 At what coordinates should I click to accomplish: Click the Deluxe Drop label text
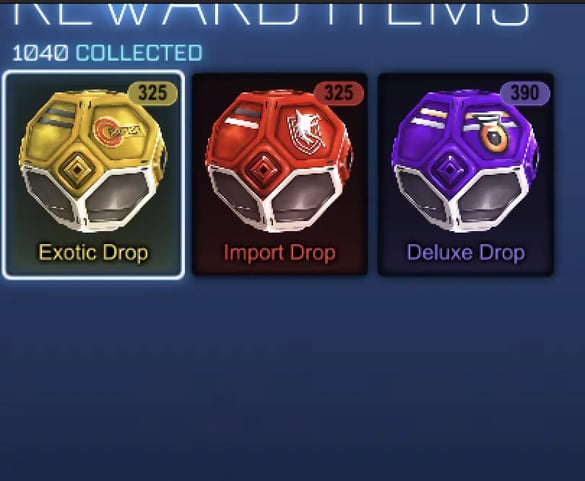click(466, 253)
